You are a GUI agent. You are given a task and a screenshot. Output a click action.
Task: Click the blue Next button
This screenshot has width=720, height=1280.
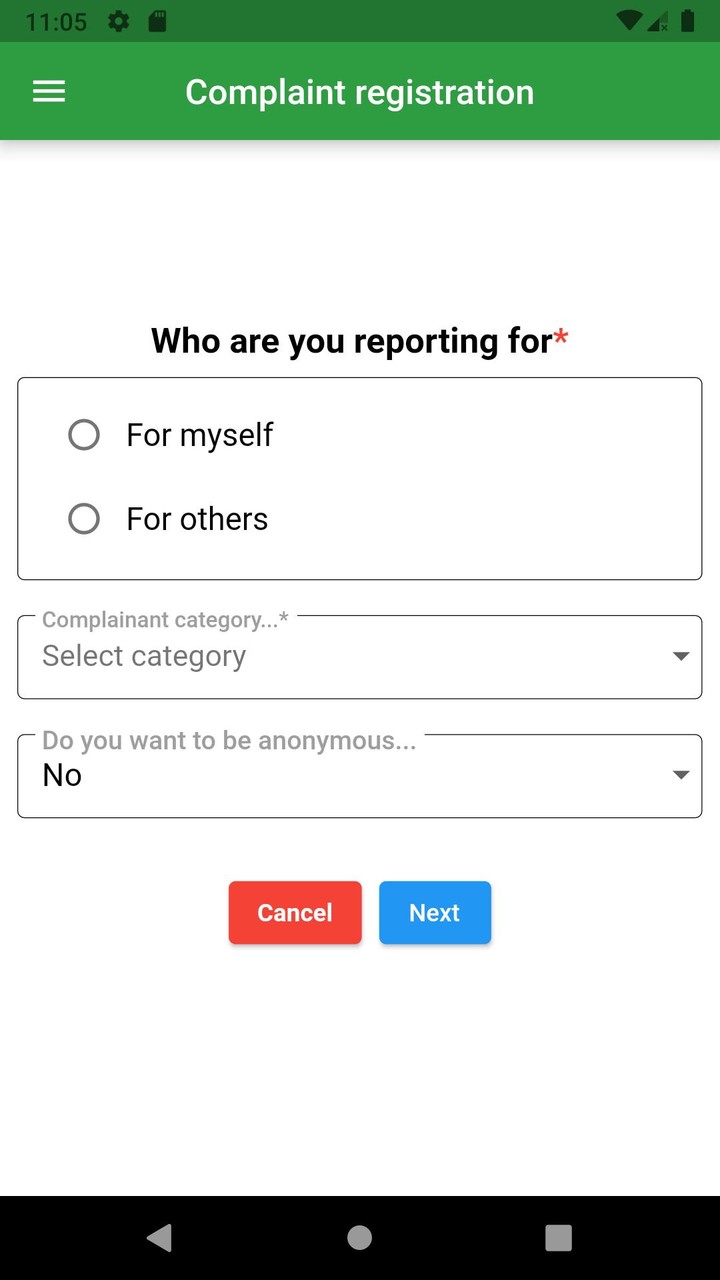(435, 913)
